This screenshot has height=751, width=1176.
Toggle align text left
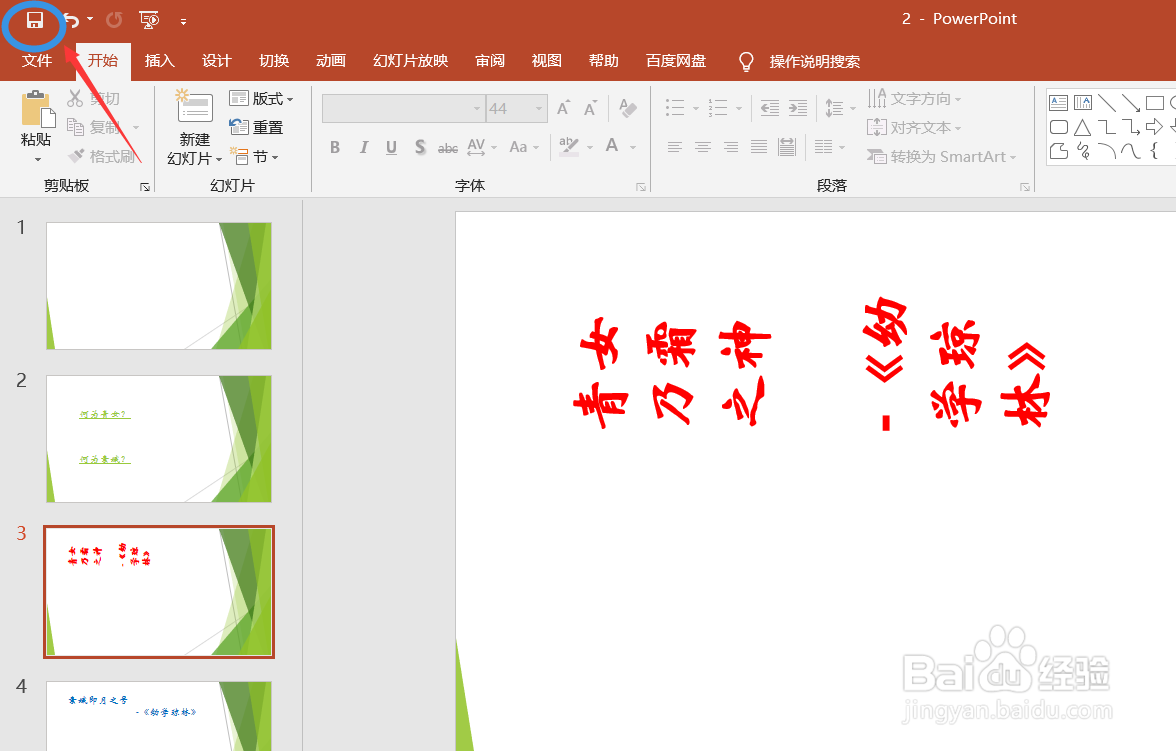coord(675,147)
